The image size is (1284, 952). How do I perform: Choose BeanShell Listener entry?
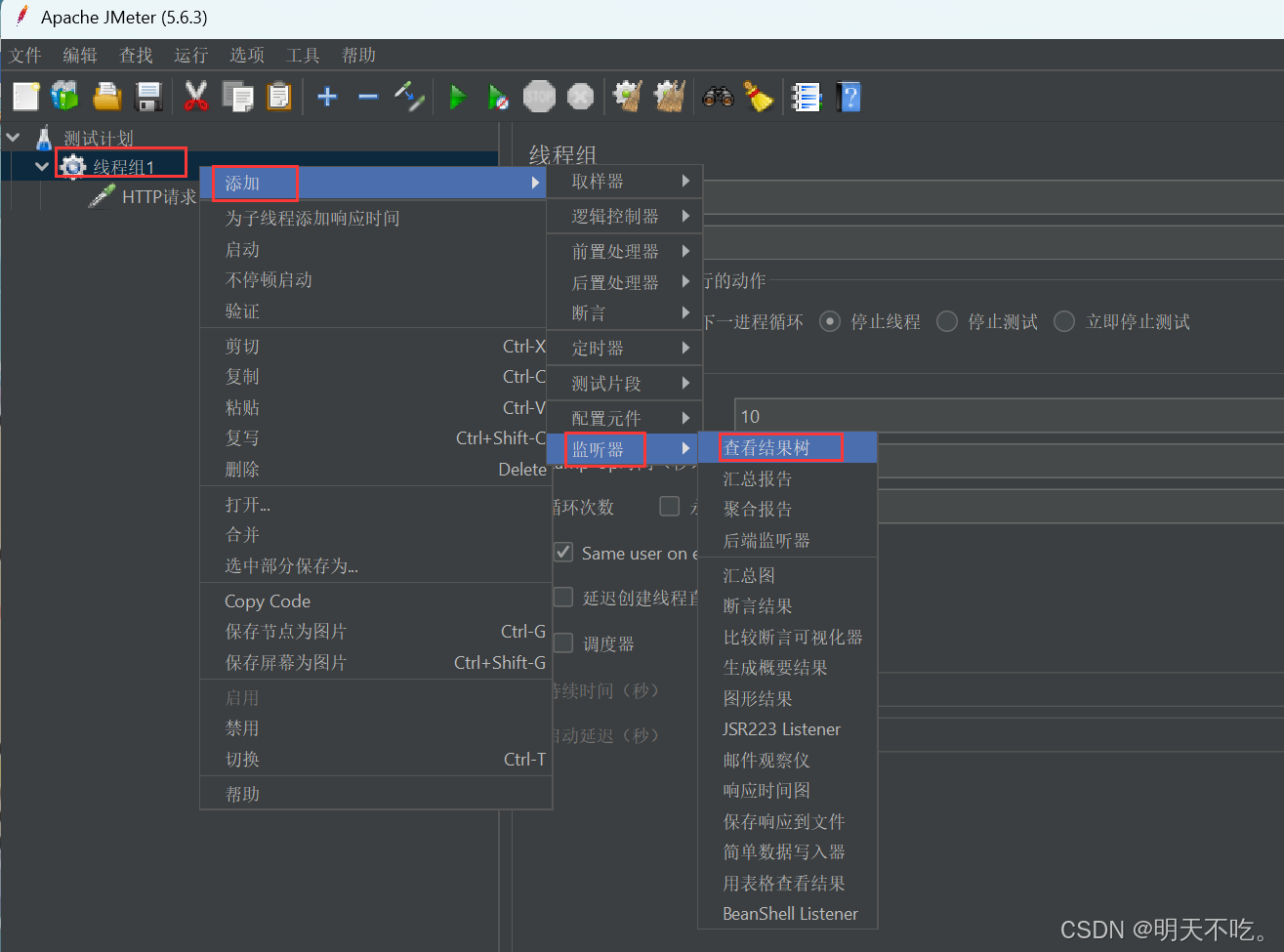[788, 914]
